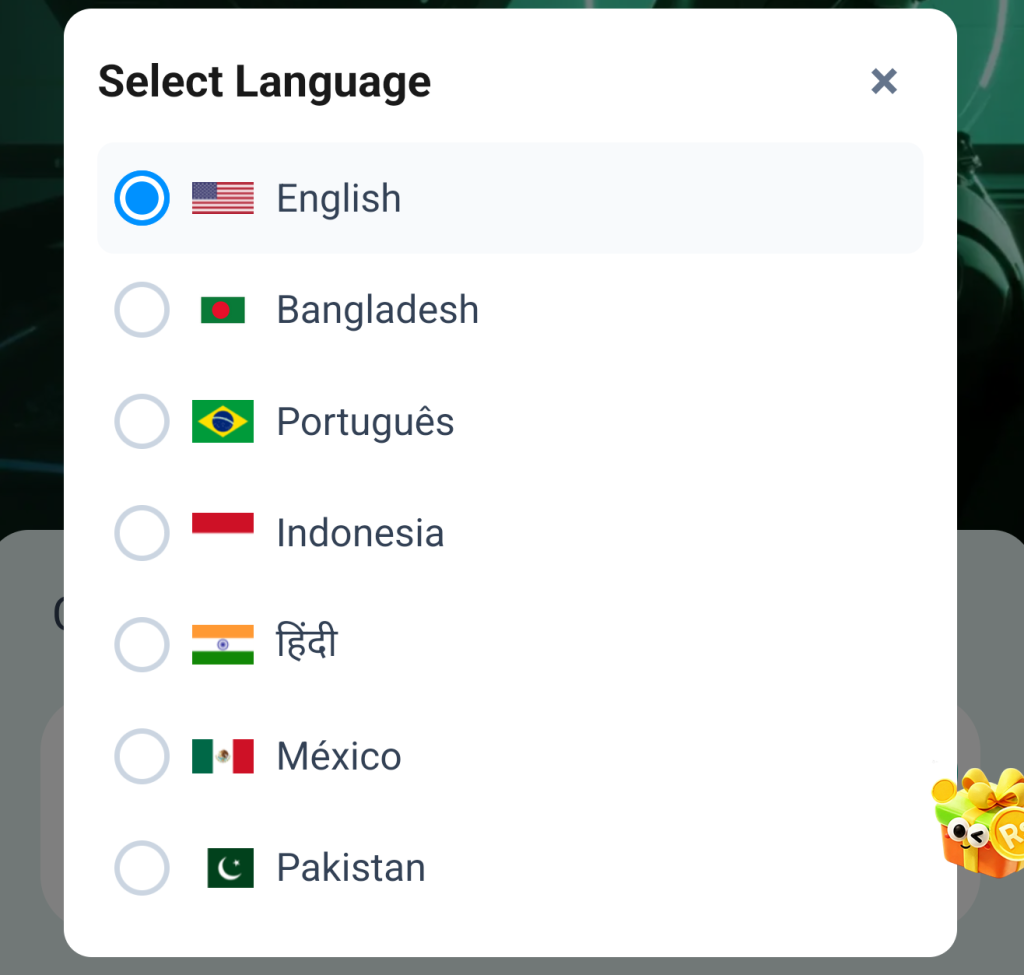Open the gift box reward icon
The width and height of the screenshot is (1024, 975).
980,822
